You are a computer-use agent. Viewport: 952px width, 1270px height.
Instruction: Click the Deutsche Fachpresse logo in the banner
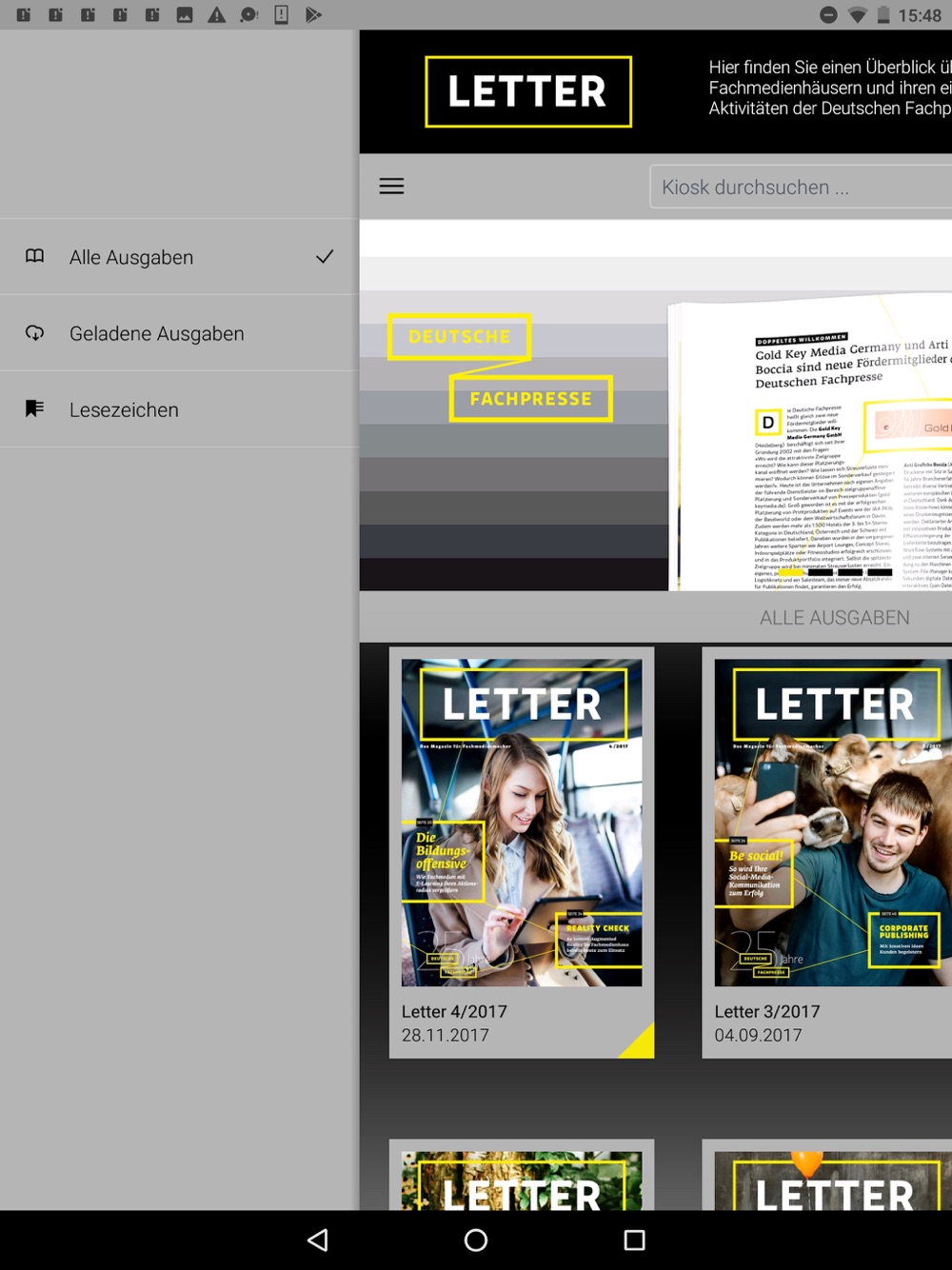(x=500, y=367)
